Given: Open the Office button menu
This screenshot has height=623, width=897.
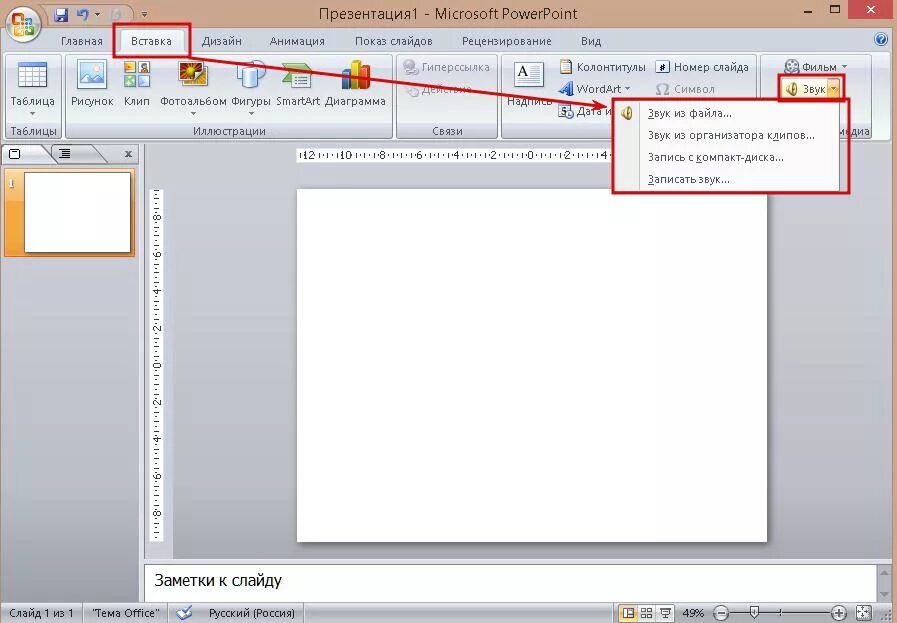Looking at the screenshot, I should pyautogui.click(x=23, y=24).
